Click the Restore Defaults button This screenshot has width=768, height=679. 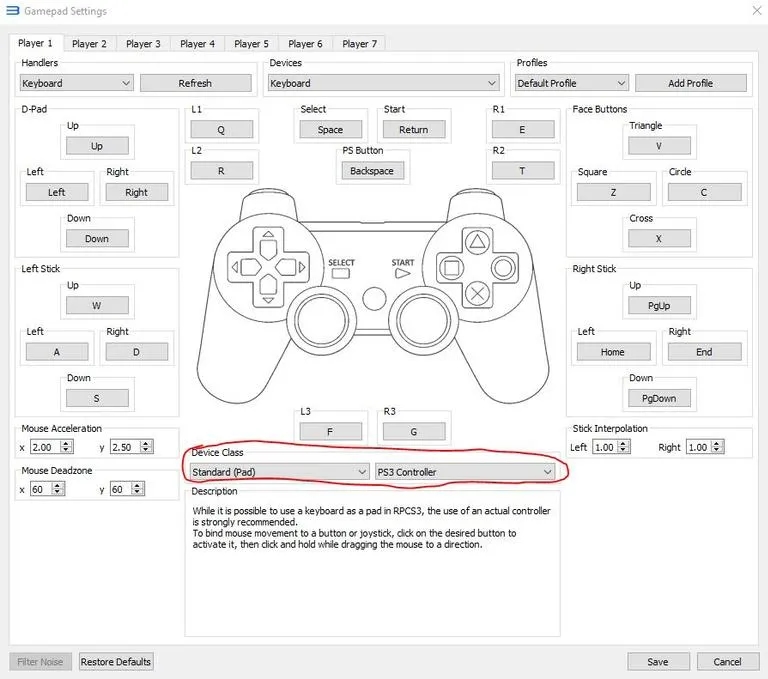point(116,661)
